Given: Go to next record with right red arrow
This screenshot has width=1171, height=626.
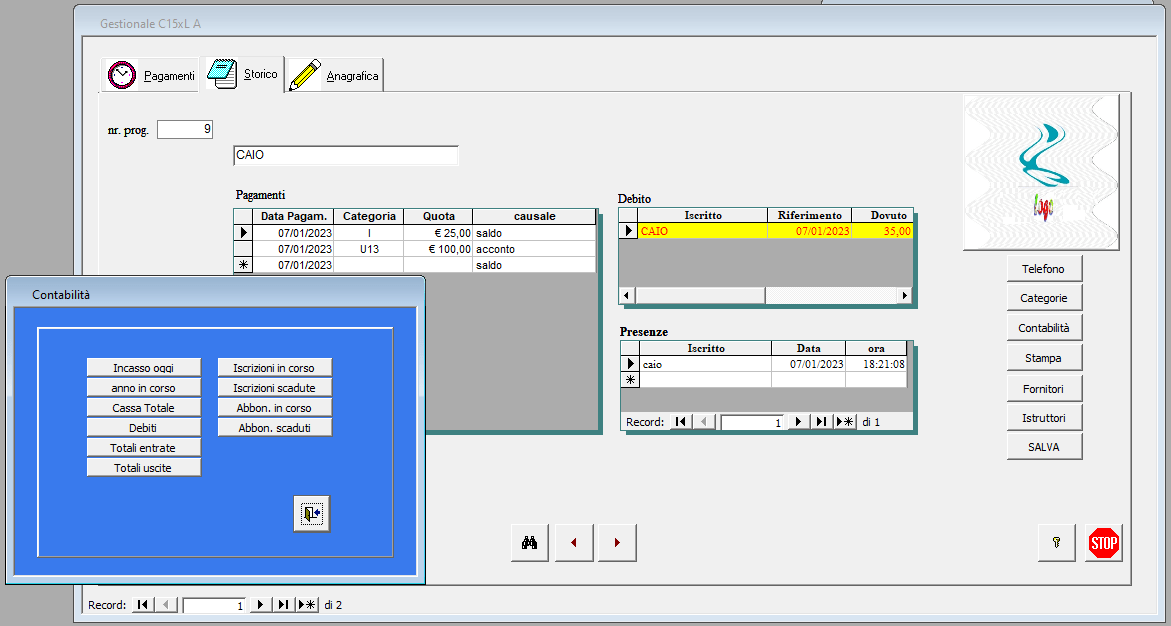Looking at the screenshot, I should tap(618, 542).
